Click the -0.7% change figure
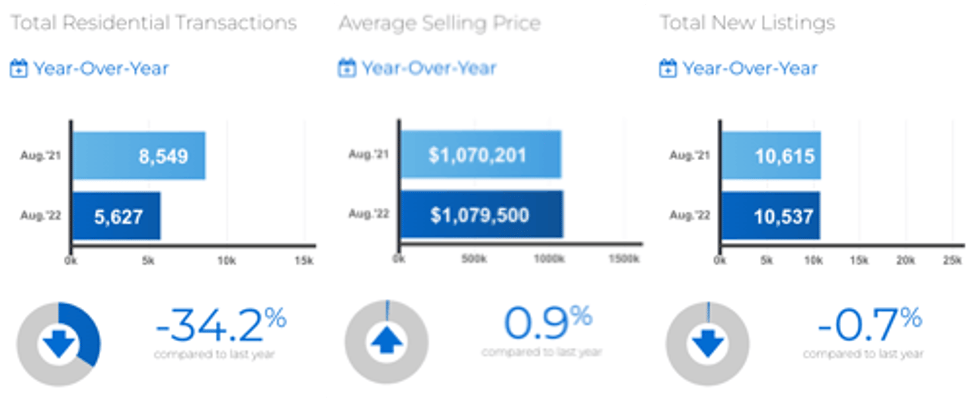 [869, 326]
